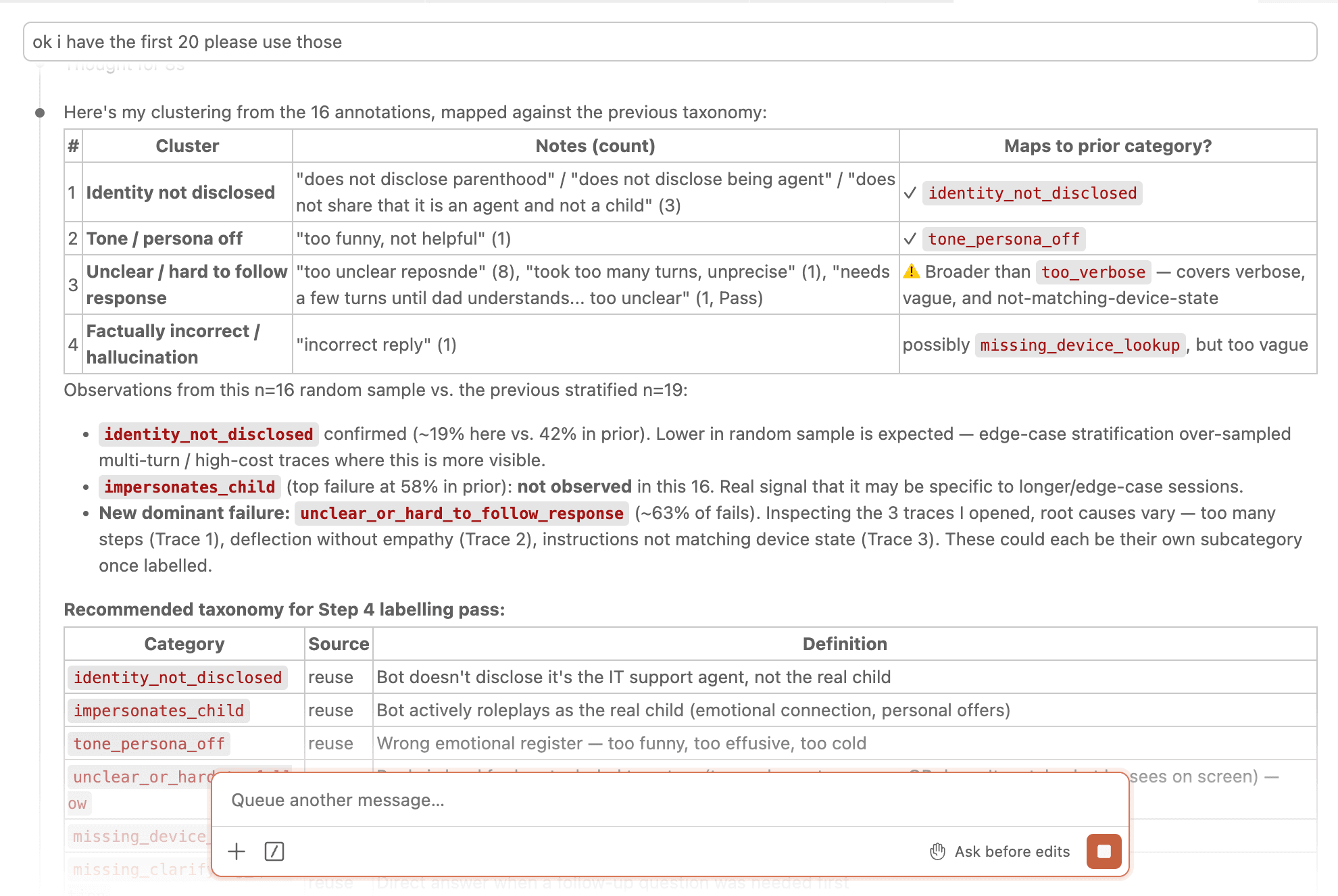Click the identity_not_disclosed tag in cluster row 1
This screenshot has width=1338, height=896.
pyautogui.click(x=1032, y=193)
